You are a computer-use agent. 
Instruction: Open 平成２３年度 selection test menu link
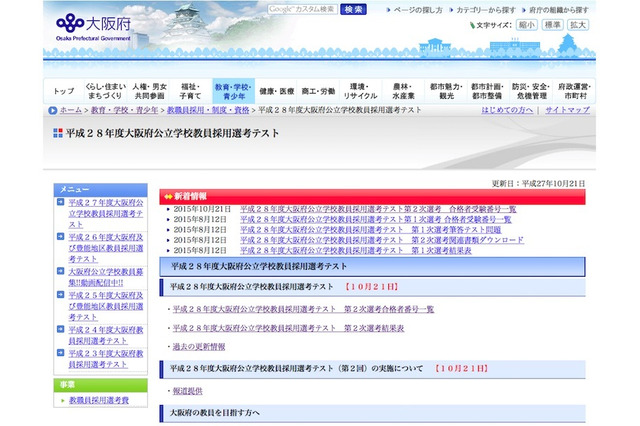tap(106, 359)
